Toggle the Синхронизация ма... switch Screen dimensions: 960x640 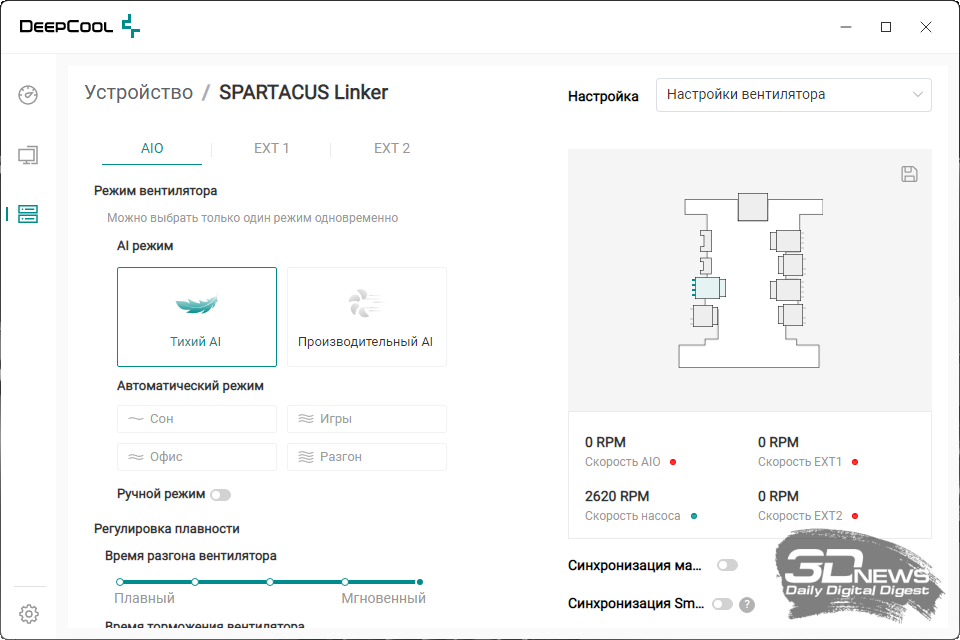click(727, 565)
